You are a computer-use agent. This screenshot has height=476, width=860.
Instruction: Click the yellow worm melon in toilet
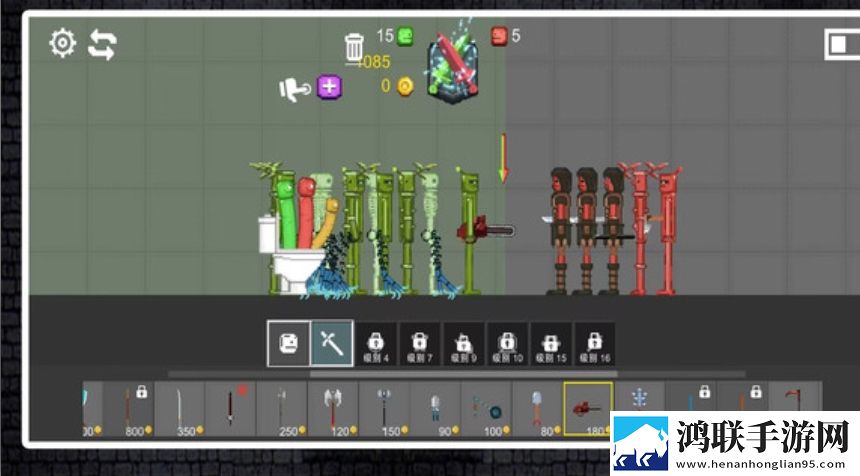coord(327,223)
